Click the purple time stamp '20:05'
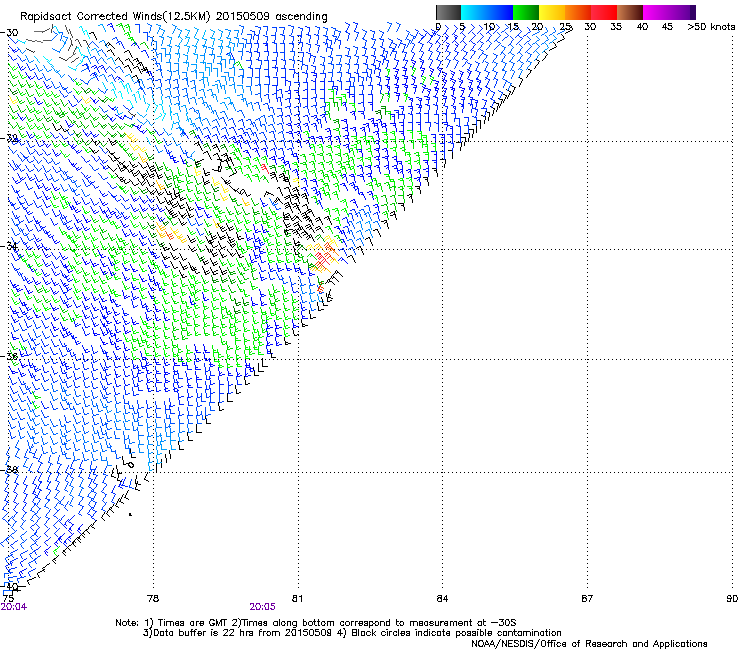740x650 pixels. click(262, 607)
